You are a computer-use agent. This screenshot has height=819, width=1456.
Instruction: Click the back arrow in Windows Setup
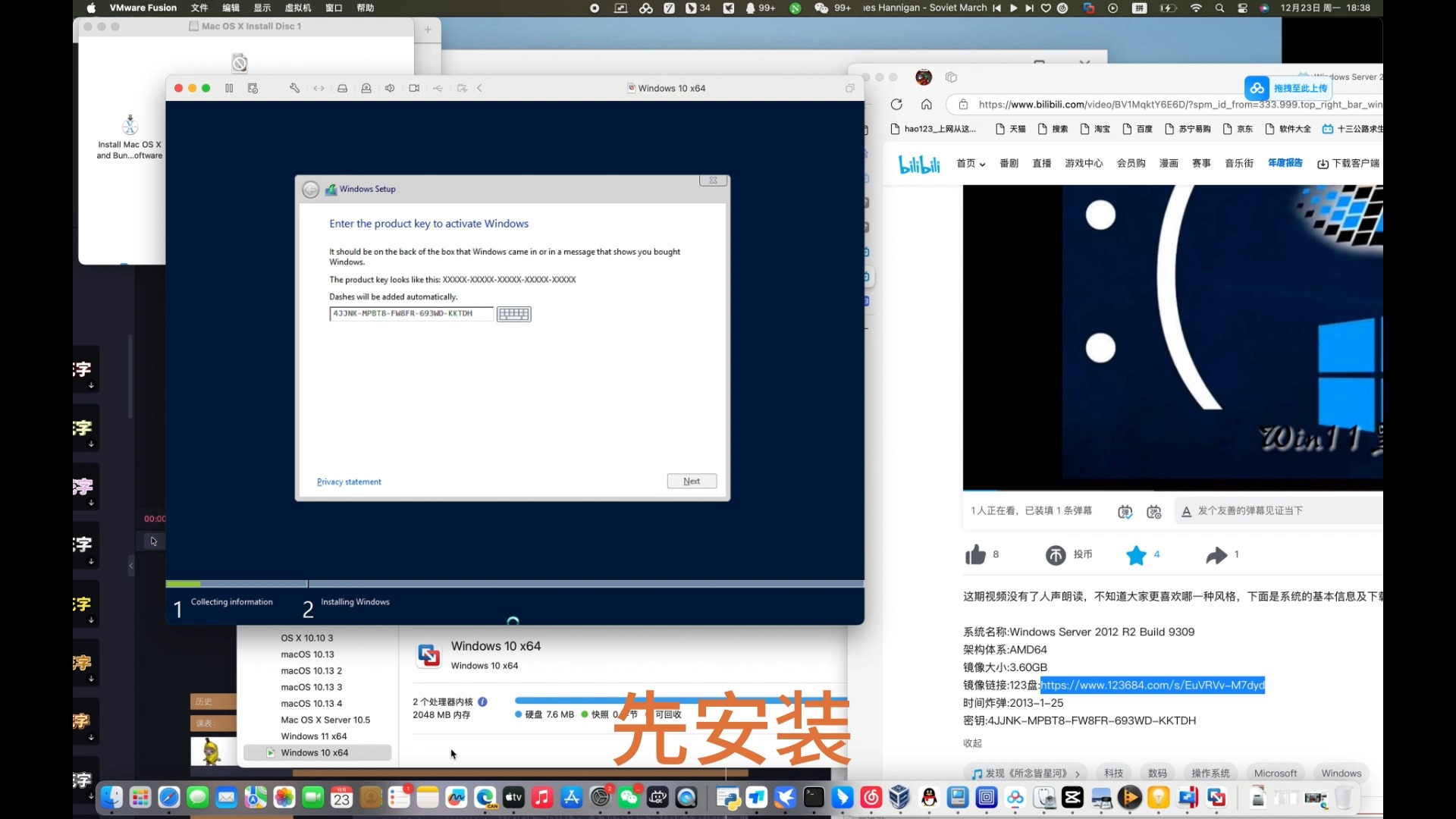pyautogui.click(x=310, y=190)
